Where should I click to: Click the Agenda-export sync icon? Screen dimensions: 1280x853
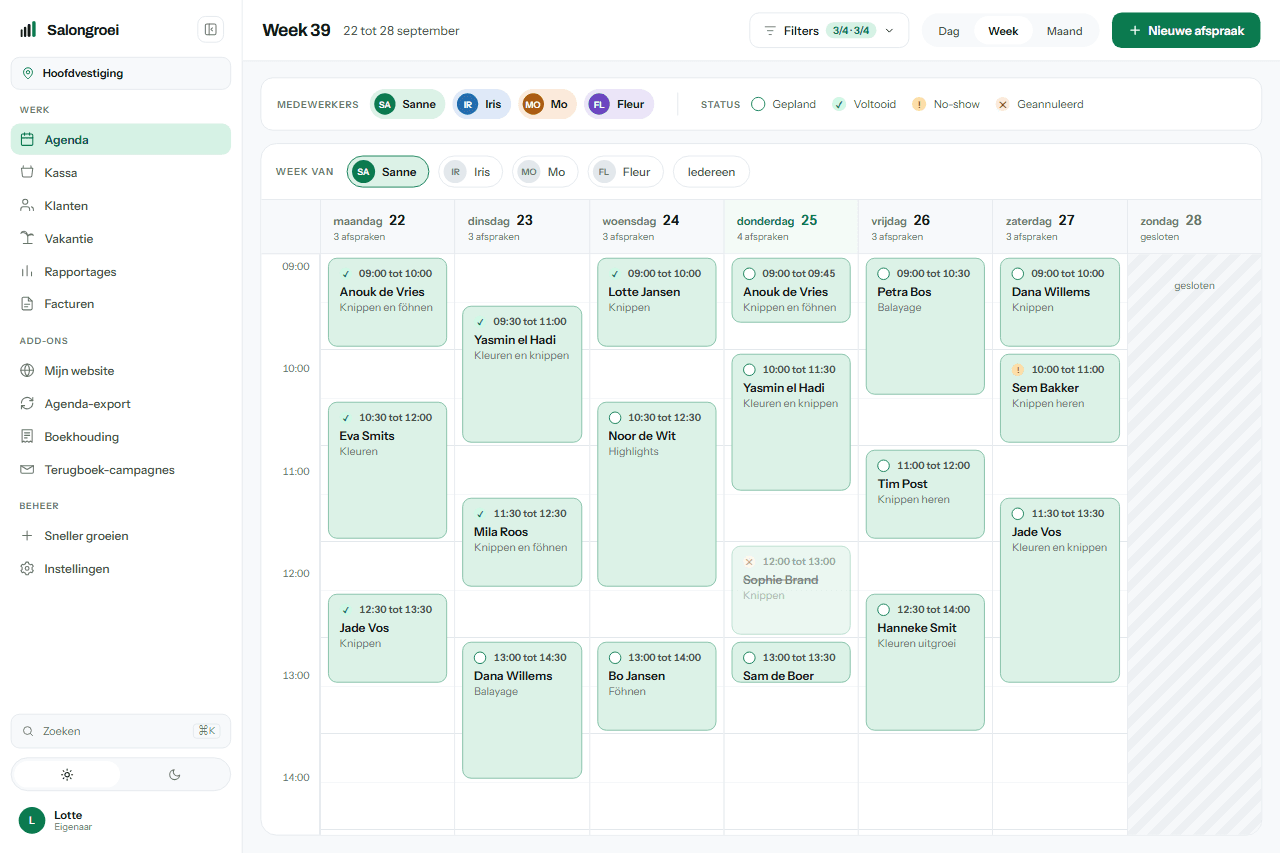click(x=28, y=404)
